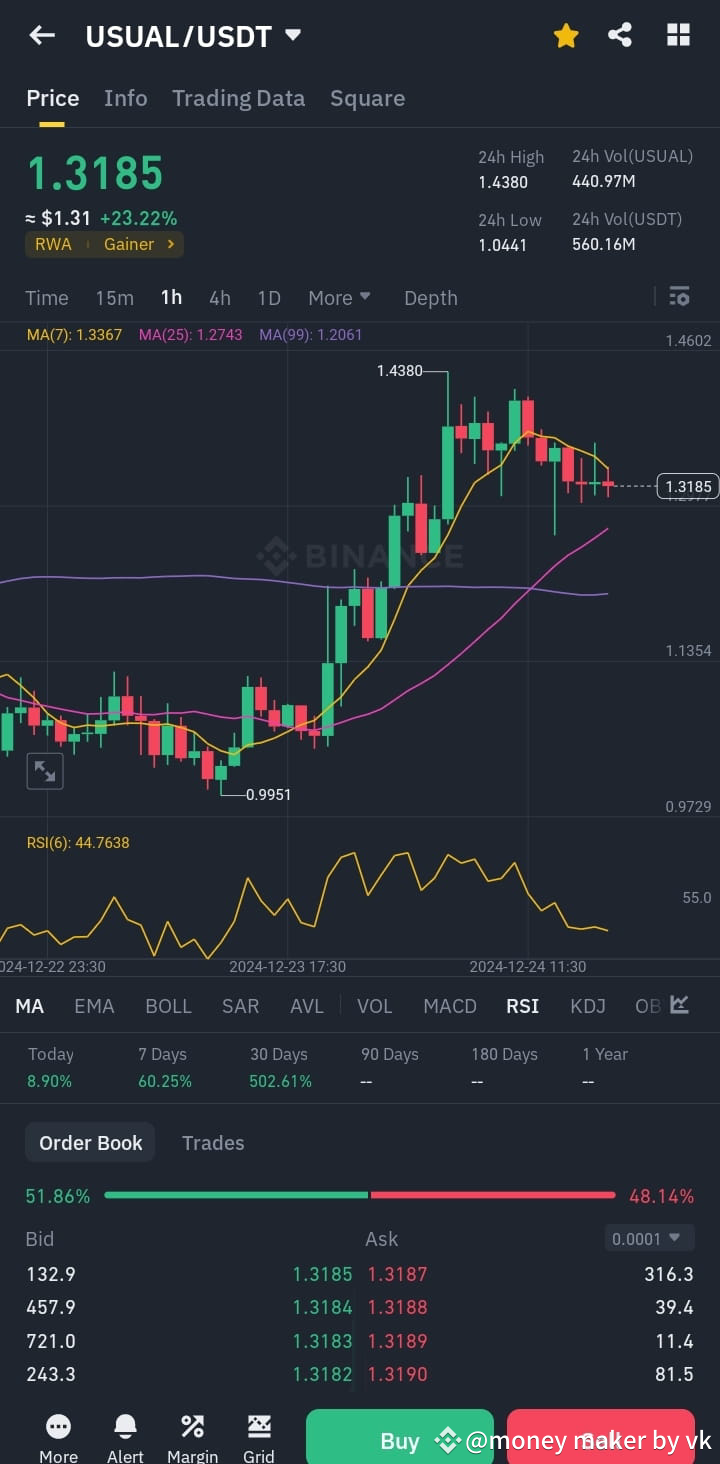
Task: Toggle the VOL indicator
Action: pos(375,1006)
